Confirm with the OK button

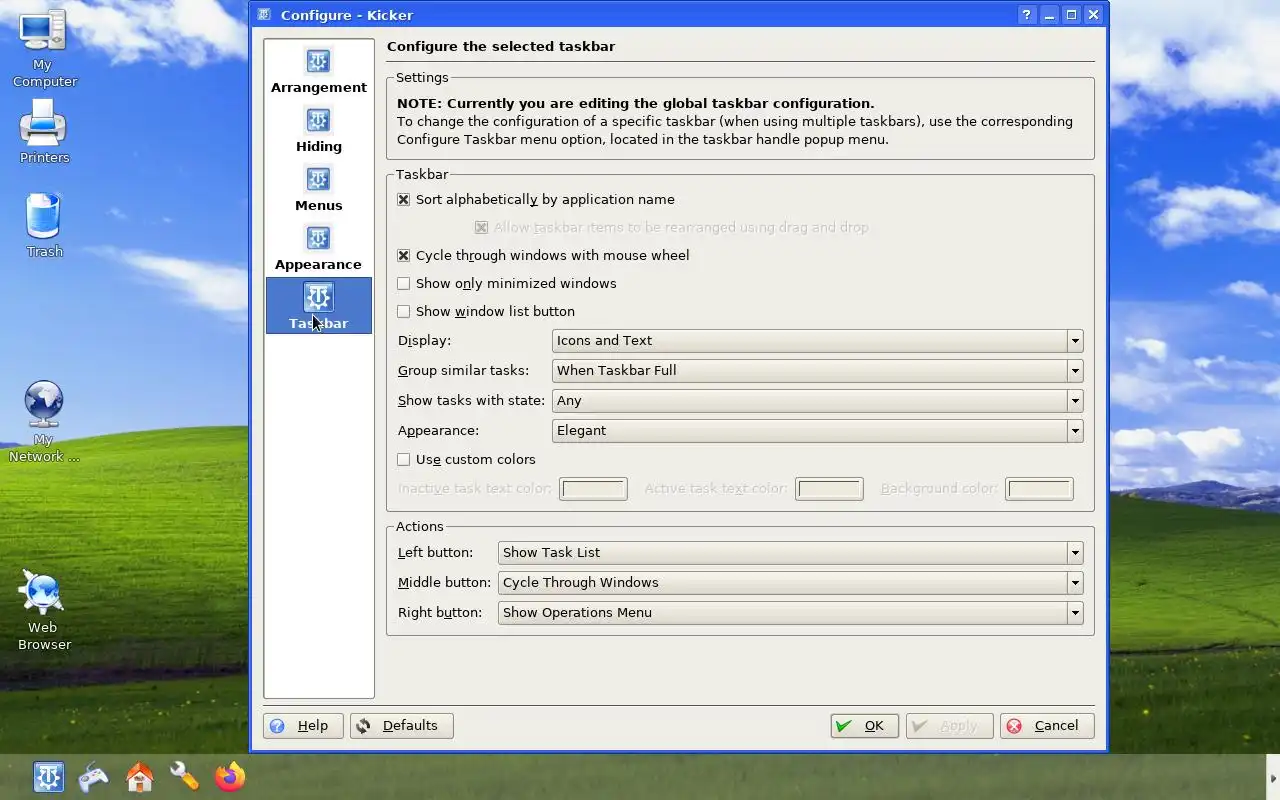(x=864, y=726)
